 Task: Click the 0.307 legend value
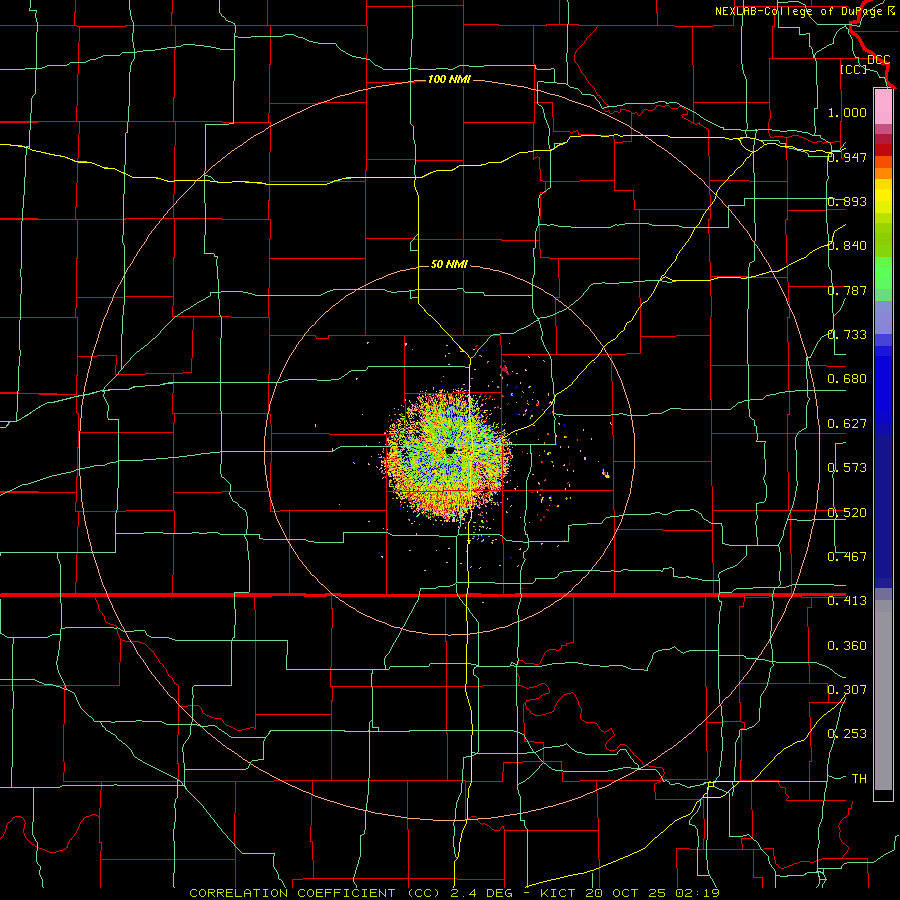pos(847,689)
